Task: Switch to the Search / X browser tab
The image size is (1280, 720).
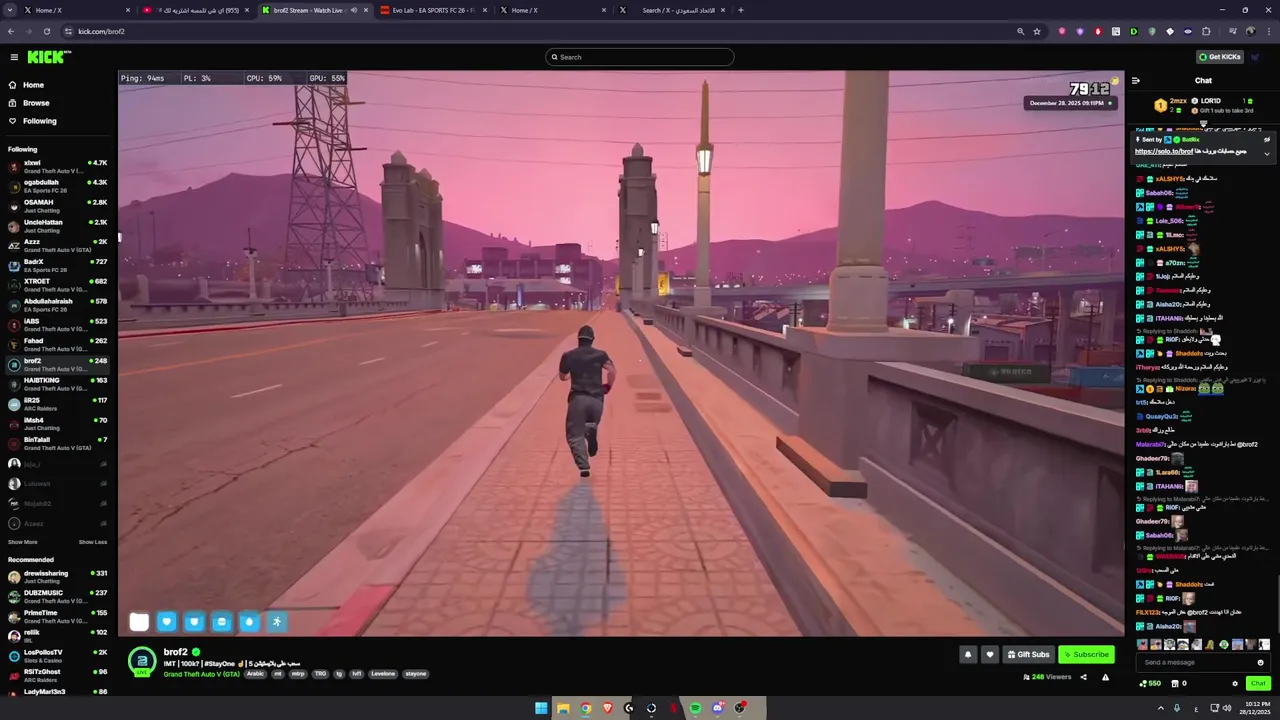Action: (673, 10)
